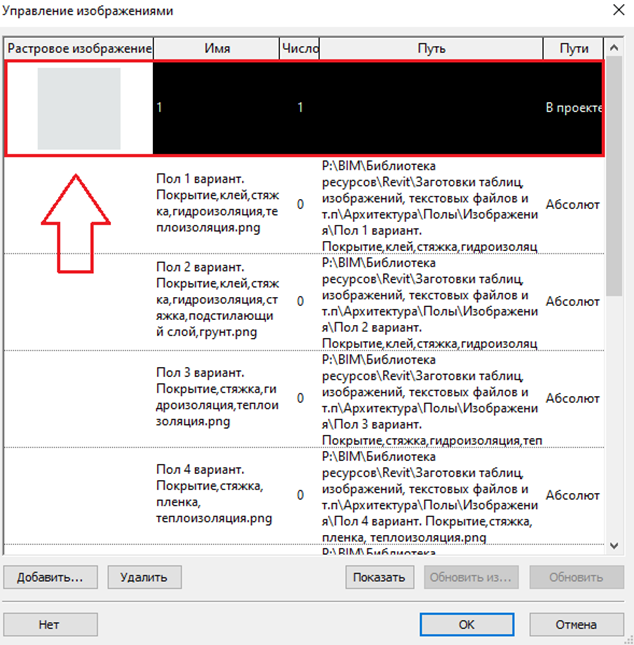Click the table scrollbar down arrow
This screenshot has width=634, height=645.
coord(614,546)
